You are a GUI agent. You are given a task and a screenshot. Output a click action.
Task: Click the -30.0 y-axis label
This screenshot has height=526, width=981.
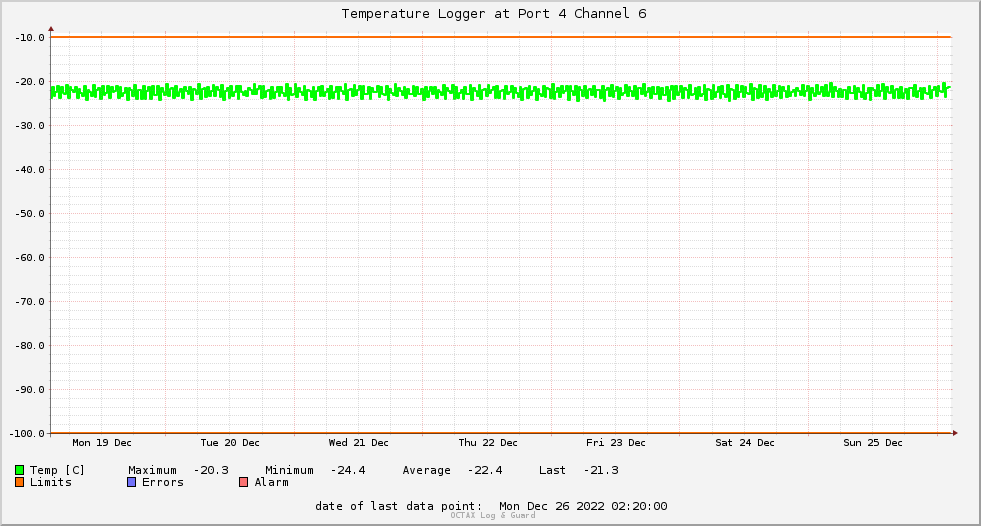point(30,126)
